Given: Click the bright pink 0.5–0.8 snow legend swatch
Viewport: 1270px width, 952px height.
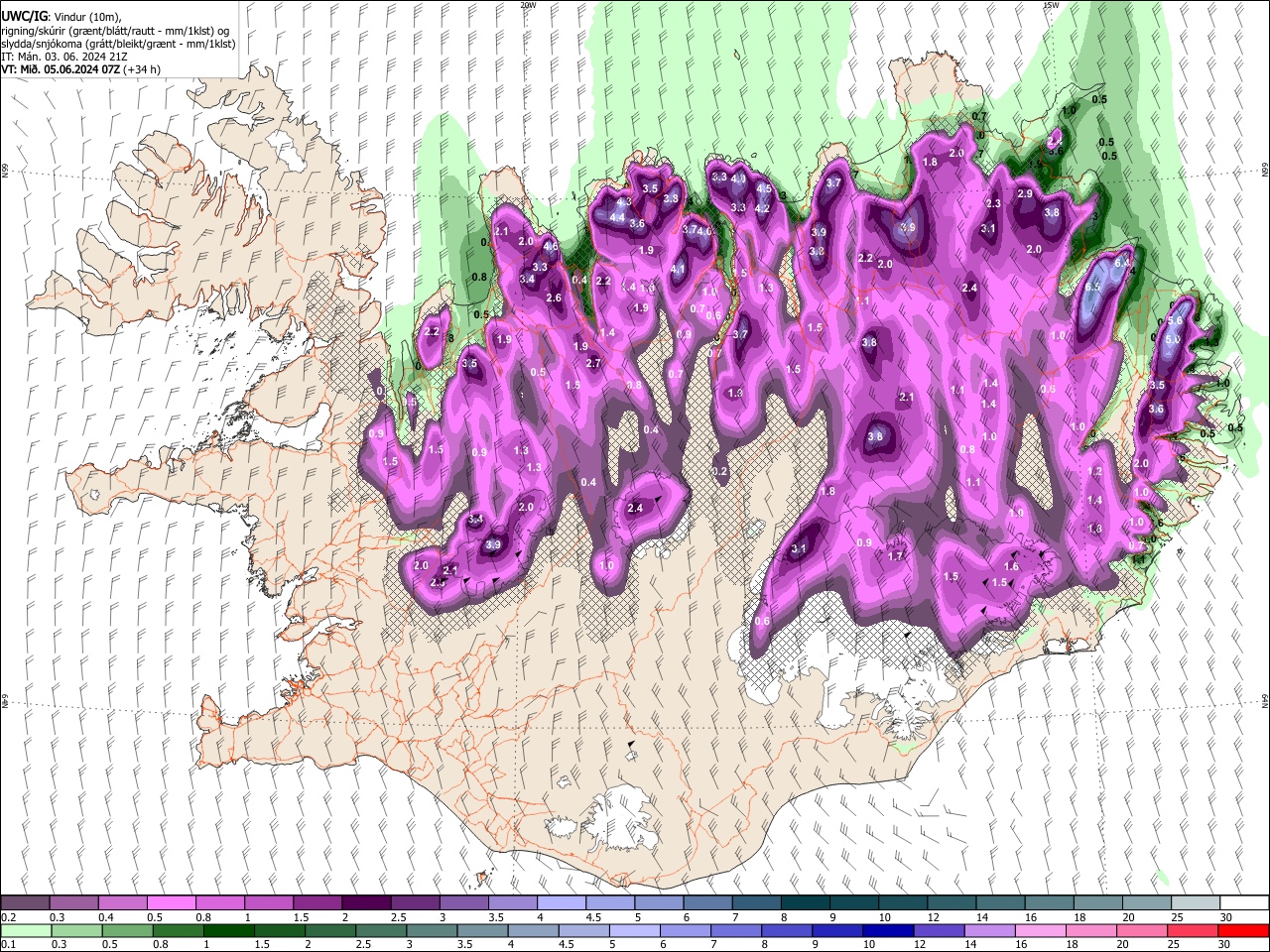Looking at the screenshot, I should pos(172,903).
